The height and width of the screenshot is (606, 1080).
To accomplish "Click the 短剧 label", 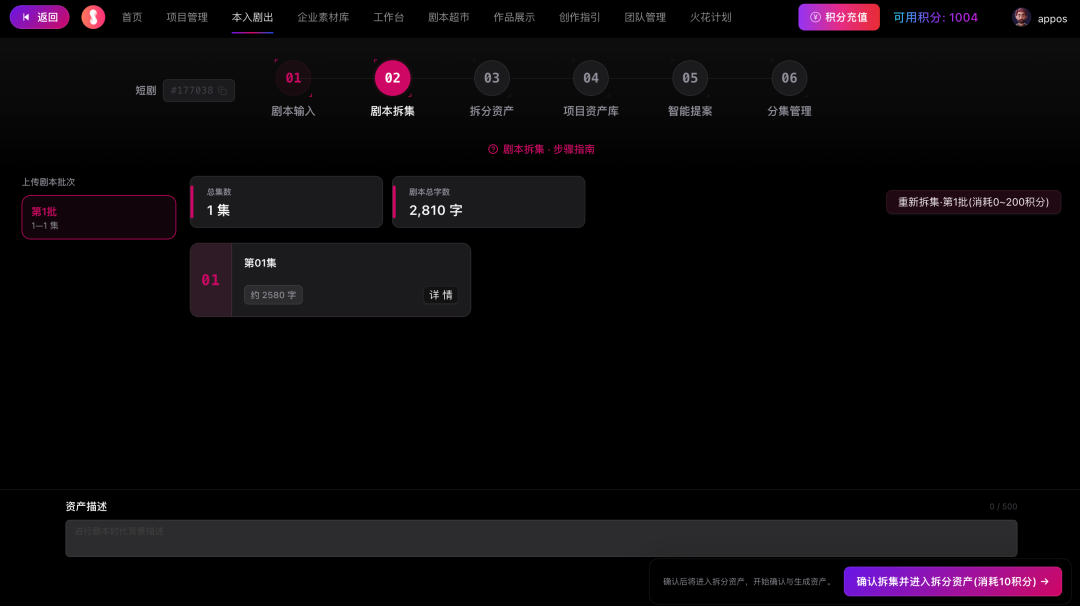I will (x=145, y=90).
